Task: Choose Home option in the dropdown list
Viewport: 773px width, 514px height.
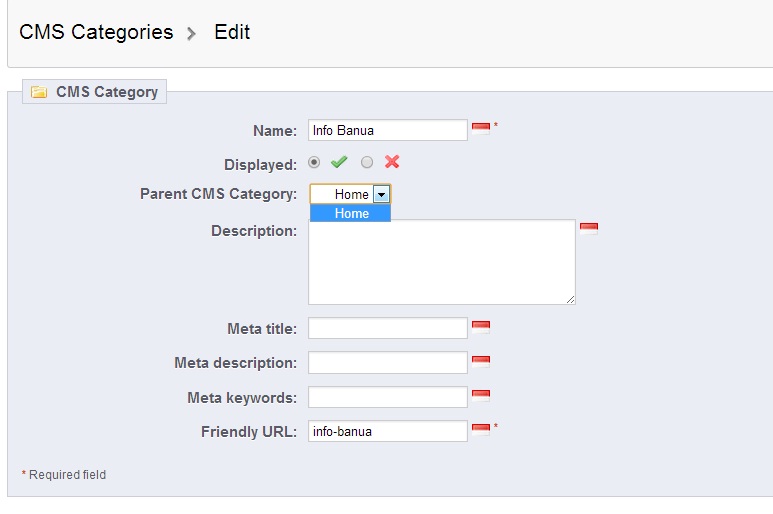Action: click(351, 213)
